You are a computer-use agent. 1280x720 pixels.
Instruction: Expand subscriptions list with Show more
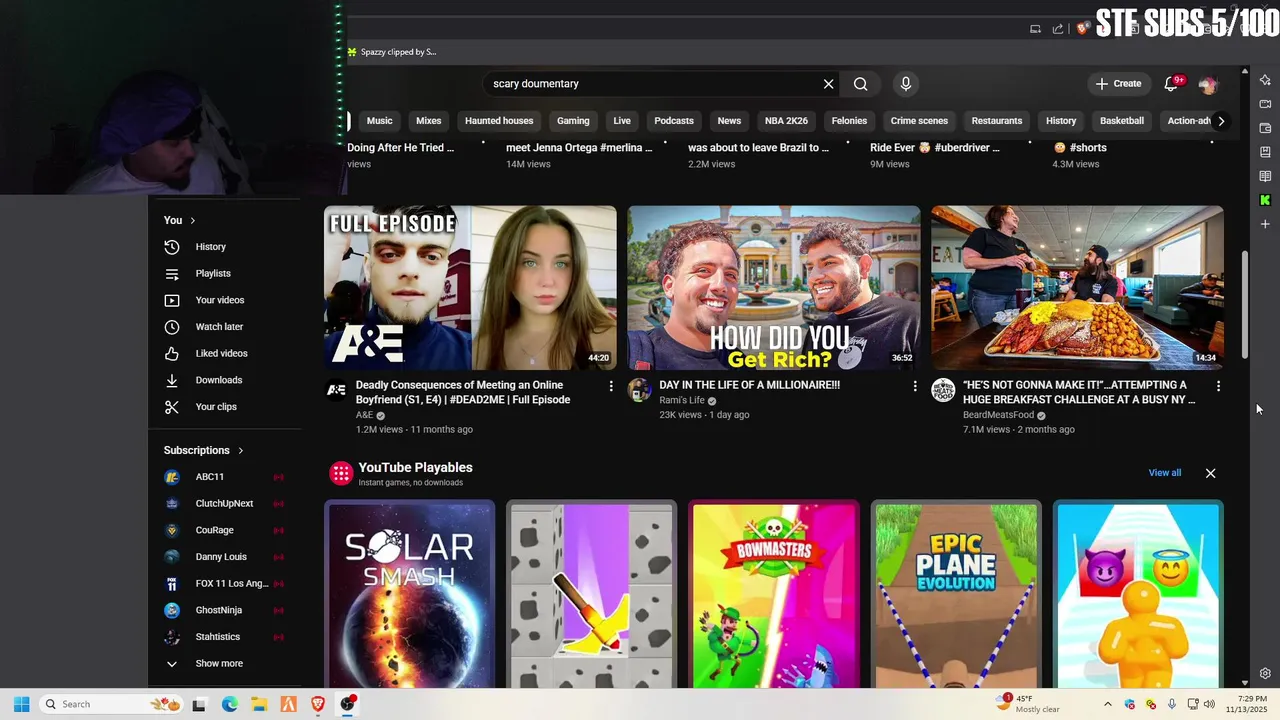point(225,663)
